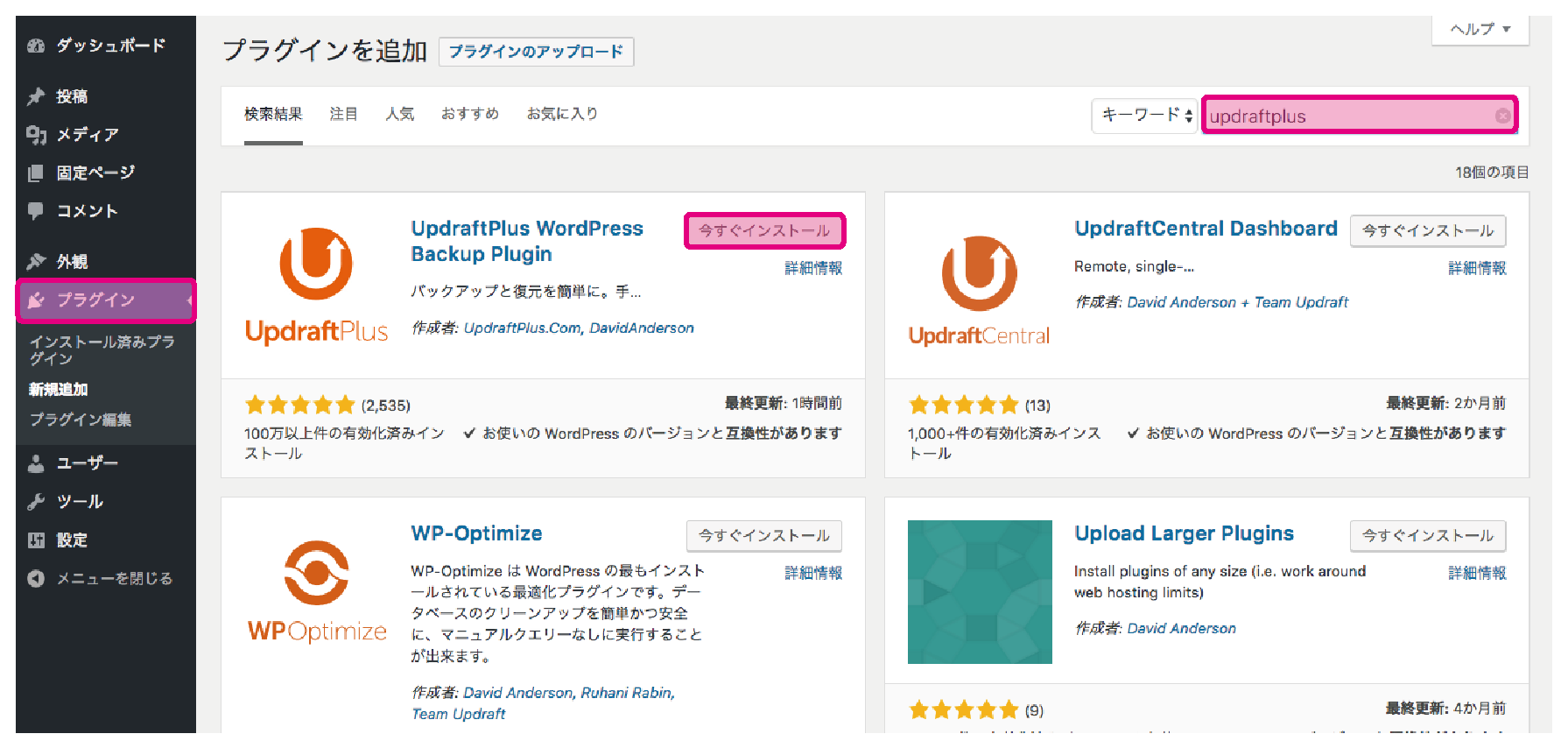The height and width of the screenshot is (748, 1568).
Task: Open the キーワード search type dropdown
Action: [1145, 116]
